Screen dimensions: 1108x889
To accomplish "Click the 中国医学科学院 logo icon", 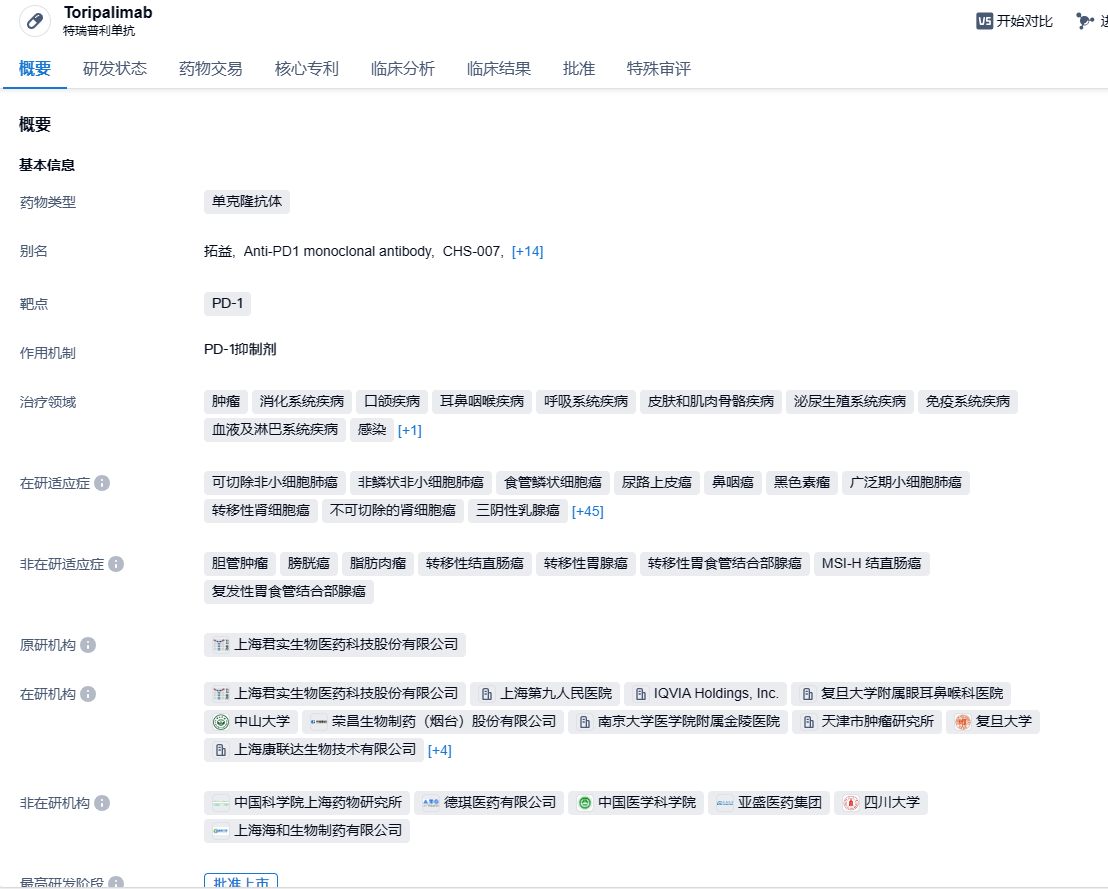I will (584, 803).
